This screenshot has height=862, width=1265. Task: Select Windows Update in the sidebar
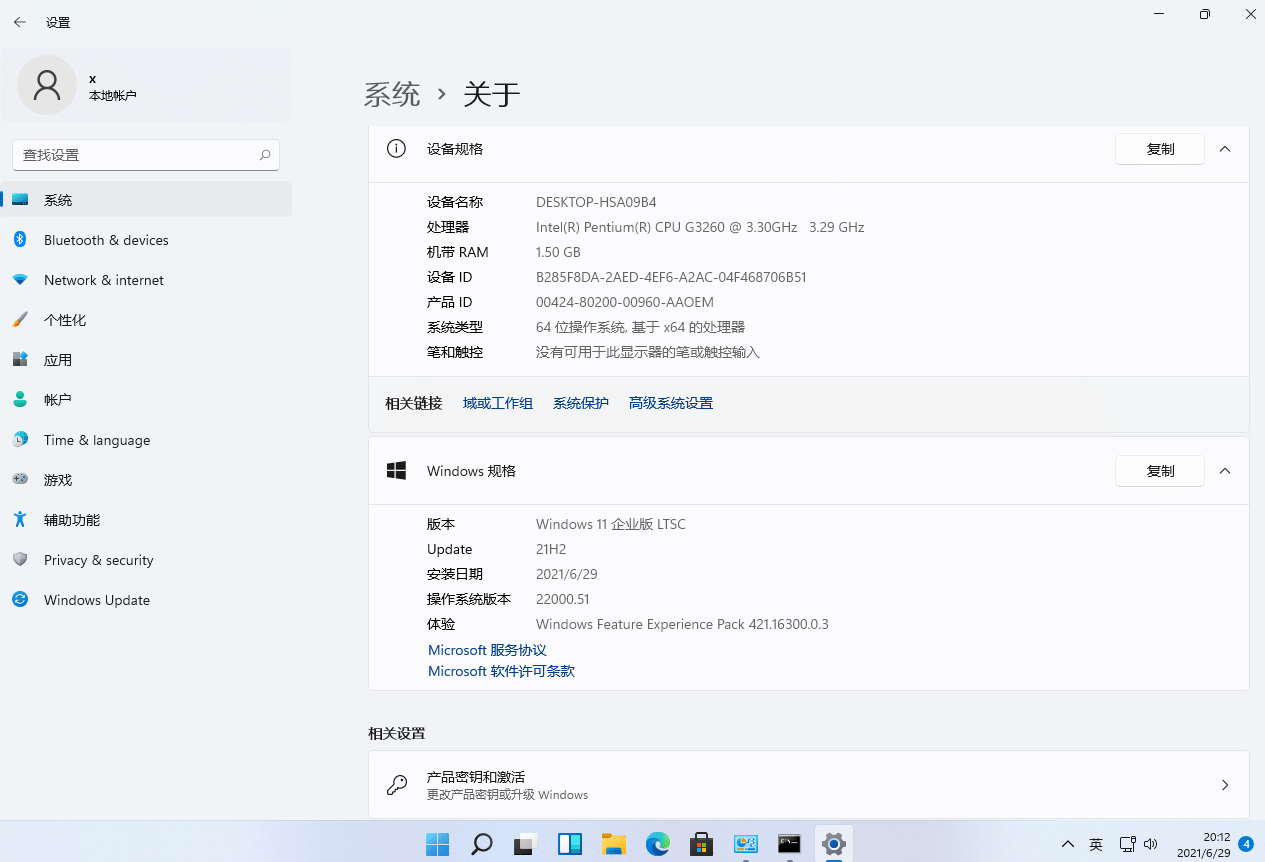point(96,600)
